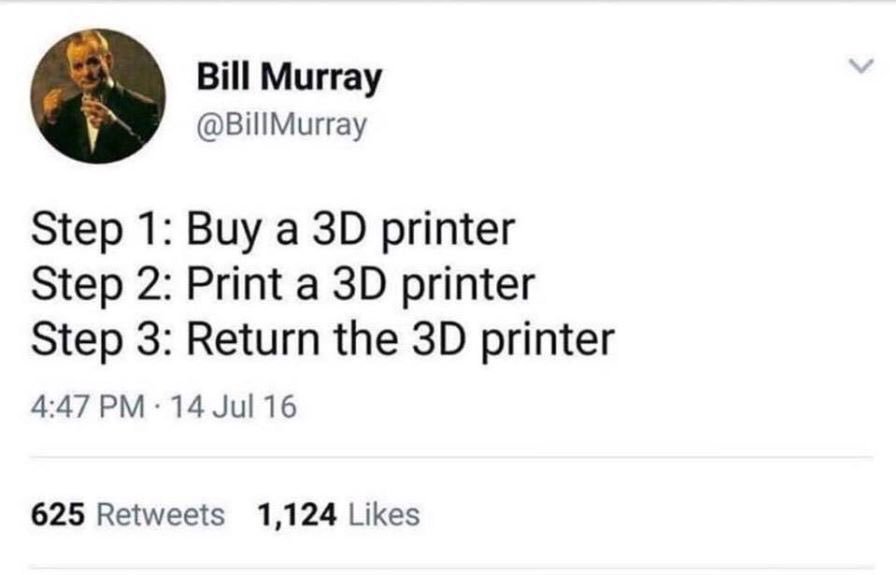
Task: Click the number 625 count
Action: [x=58, y=514]
